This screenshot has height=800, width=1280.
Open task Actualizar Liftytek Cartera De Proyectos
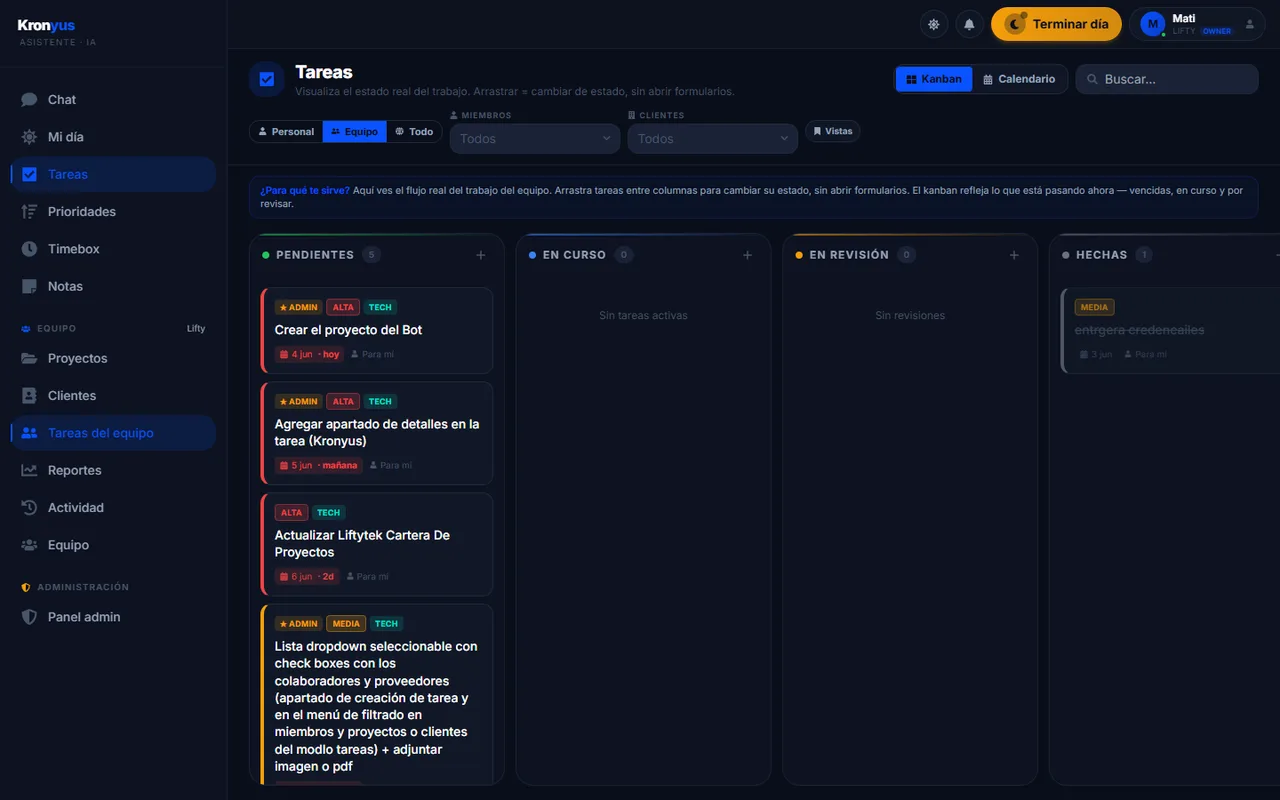click(x=377, y=544)
